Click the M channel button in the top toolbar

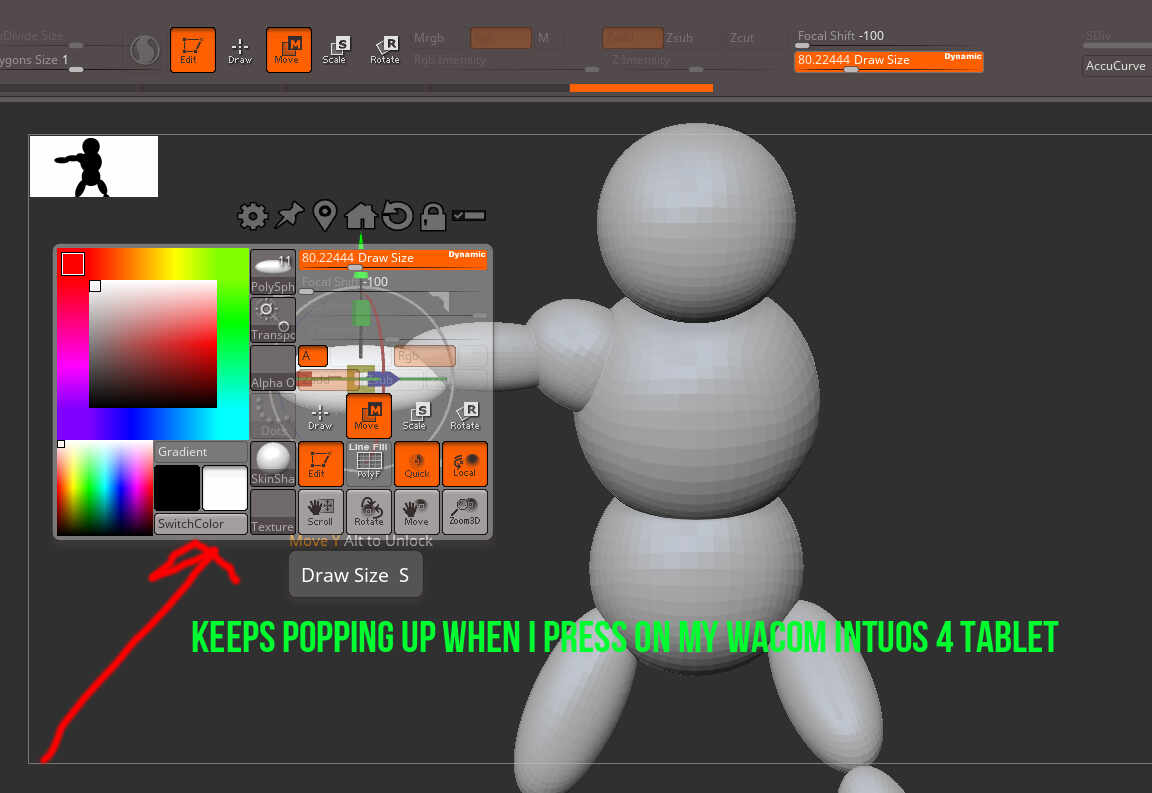point(543,37)
